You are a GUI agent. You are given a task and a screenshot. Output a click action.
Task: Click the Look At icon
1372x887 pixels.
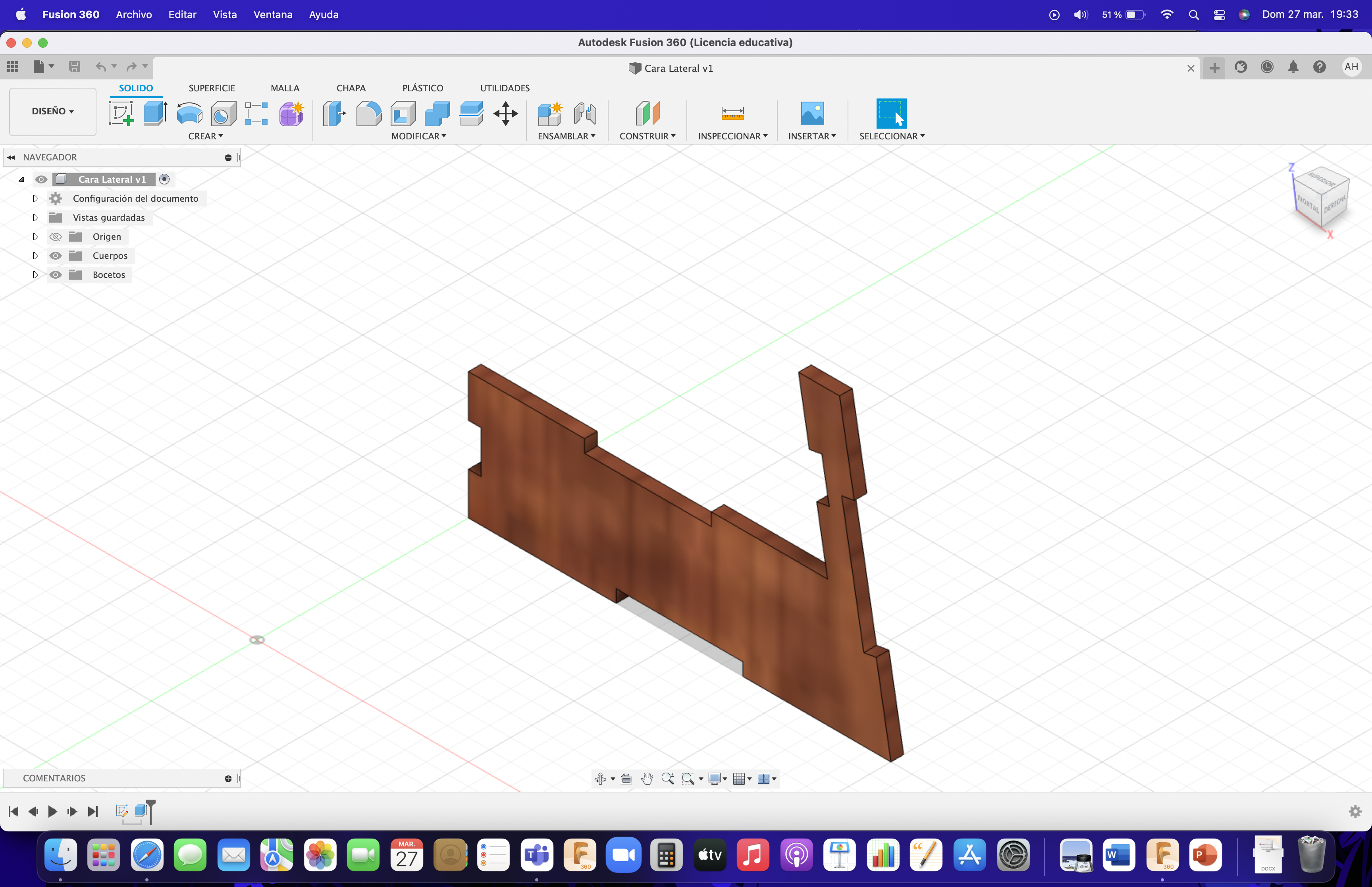pyautogui.click(x=626, y=779)
